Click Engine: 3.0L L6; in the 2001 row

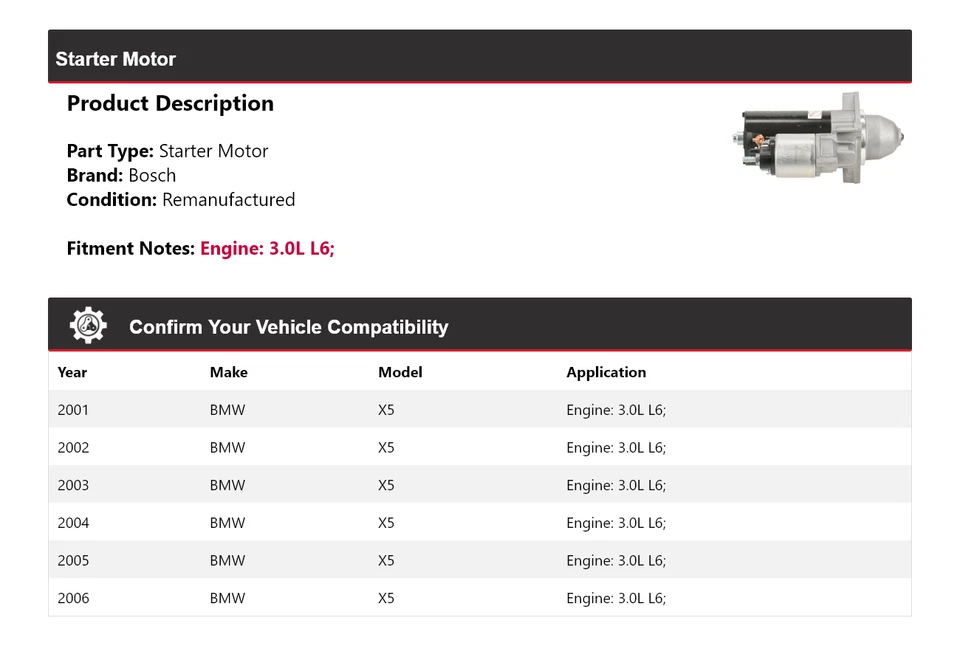click(616, 410)
